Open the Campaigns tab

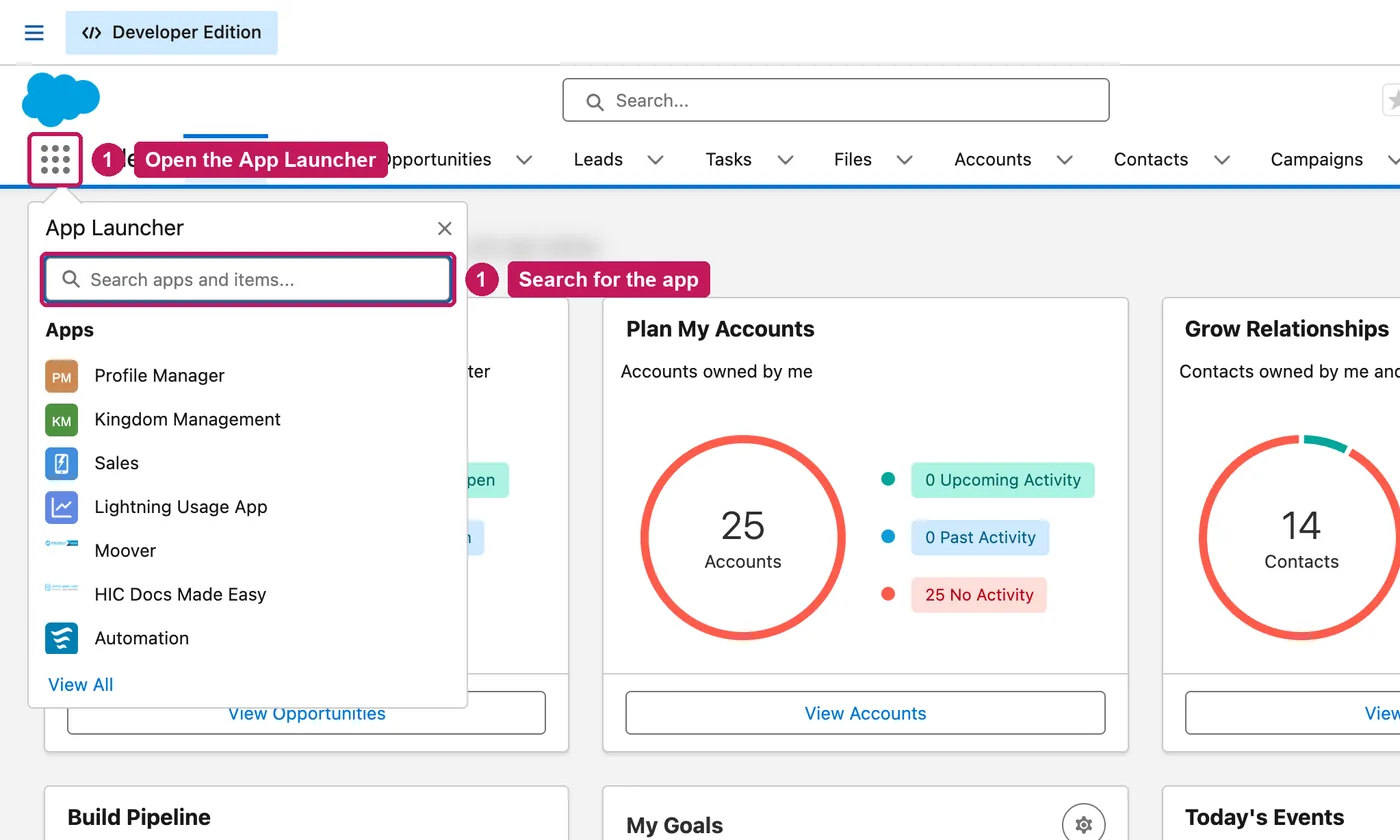tap(1317, 160)
